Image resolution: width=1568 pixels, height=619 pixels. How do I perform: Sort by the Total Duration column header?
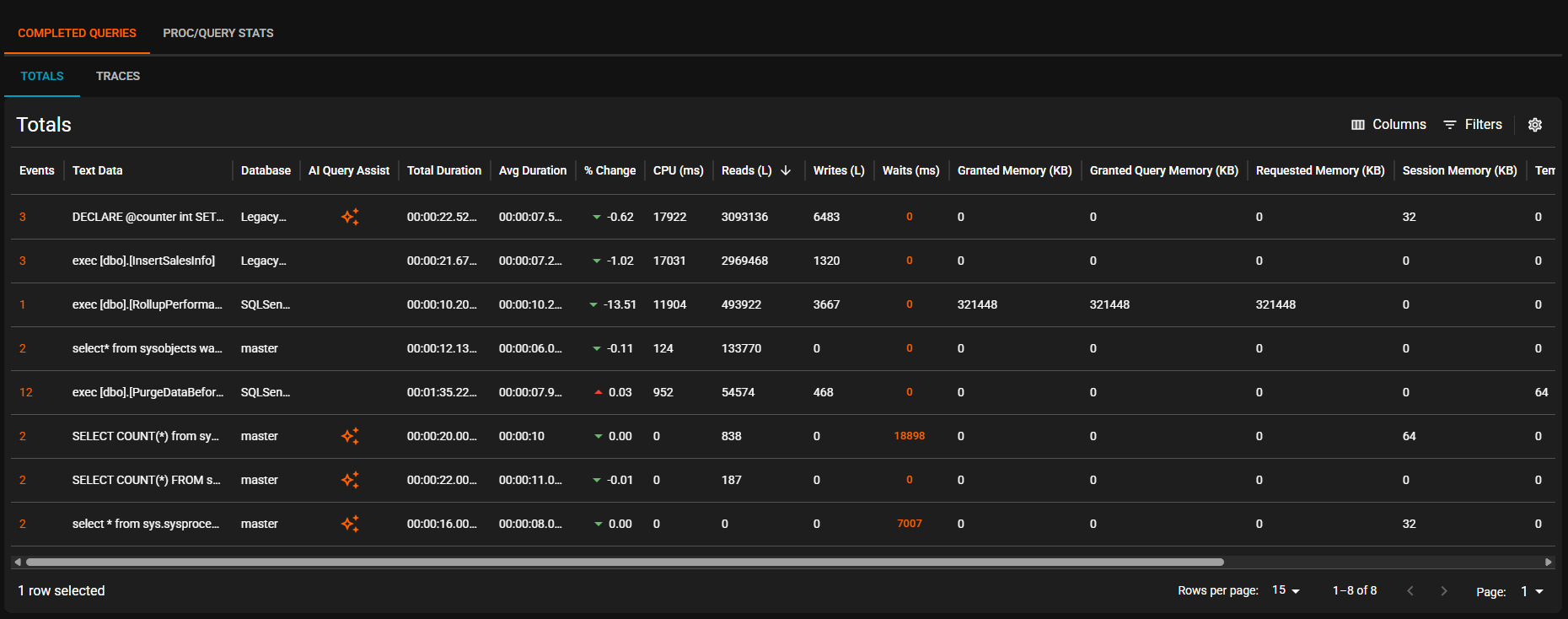[x=443, y=170]
